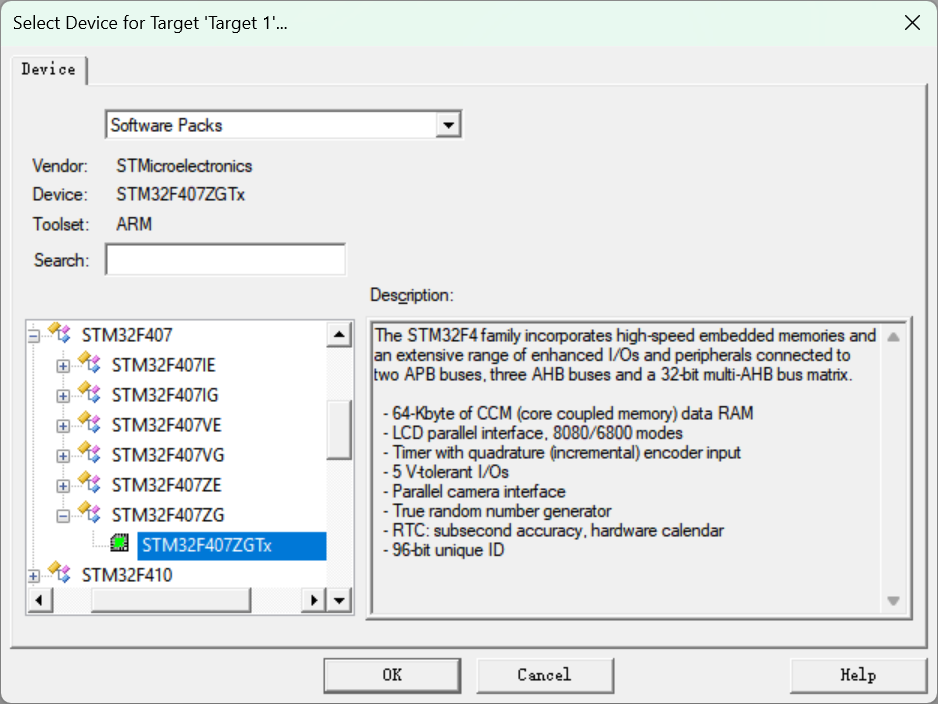Expand the STM32F407VE node

pyautogui.click(x=63, y=426)
